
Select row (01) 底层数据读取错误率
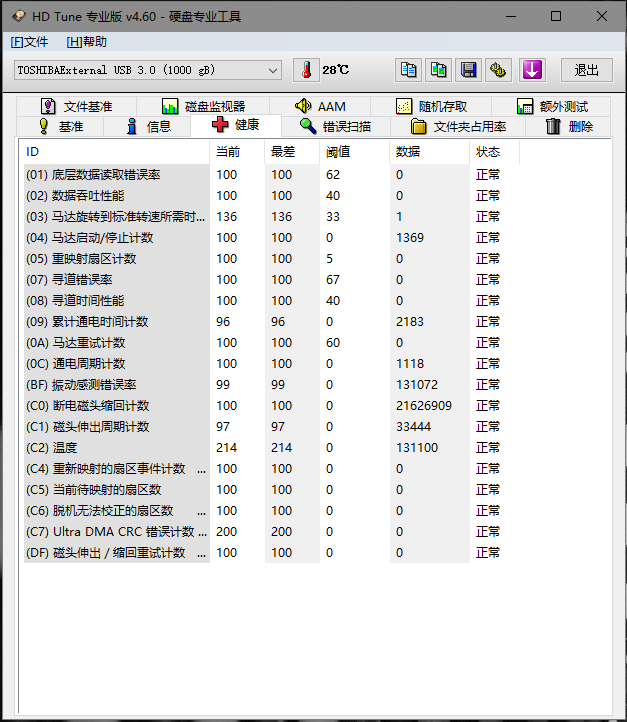tap(272, 175)
